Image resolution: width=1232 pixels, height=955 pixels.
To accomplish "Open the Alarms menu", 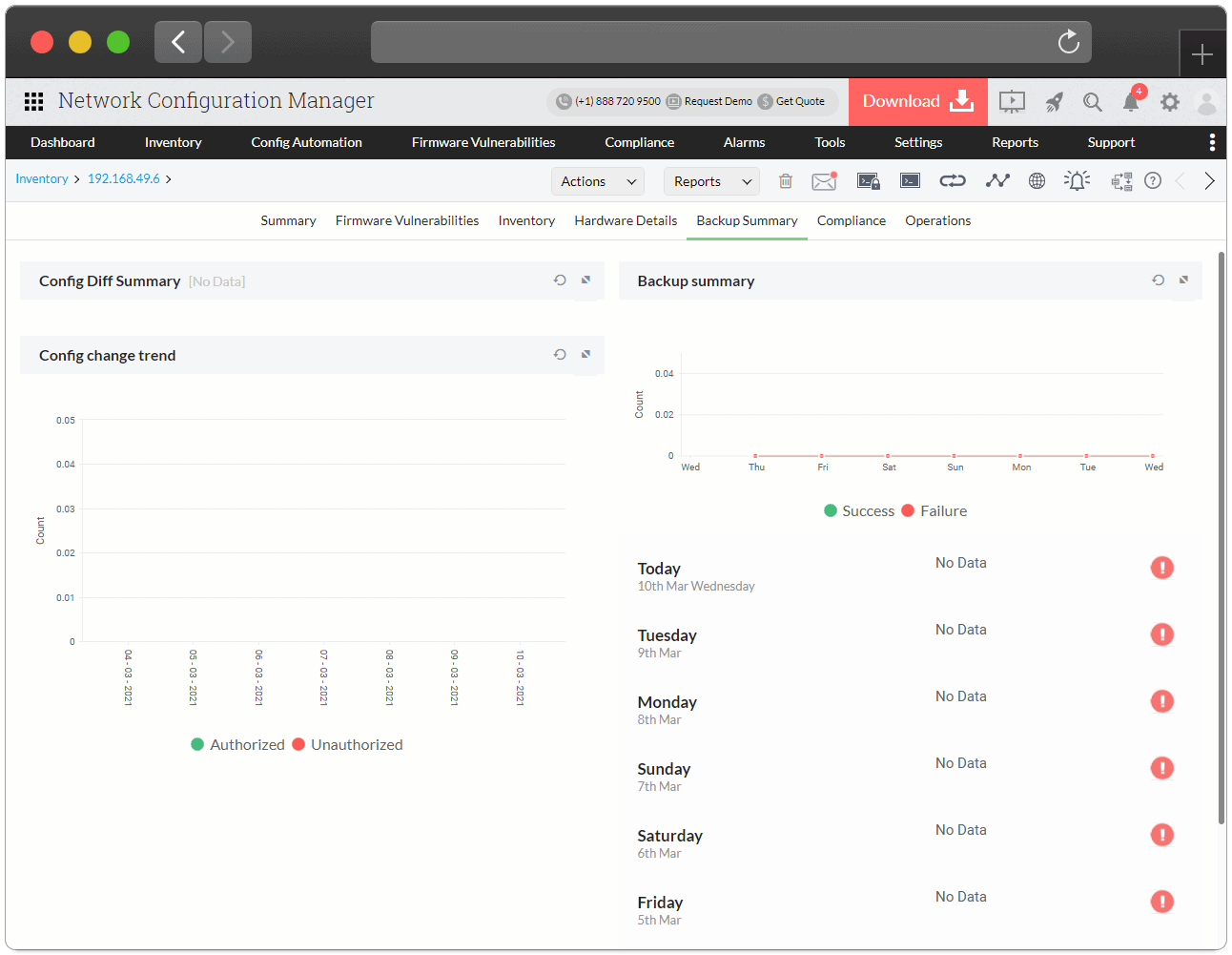I will 745,142.
